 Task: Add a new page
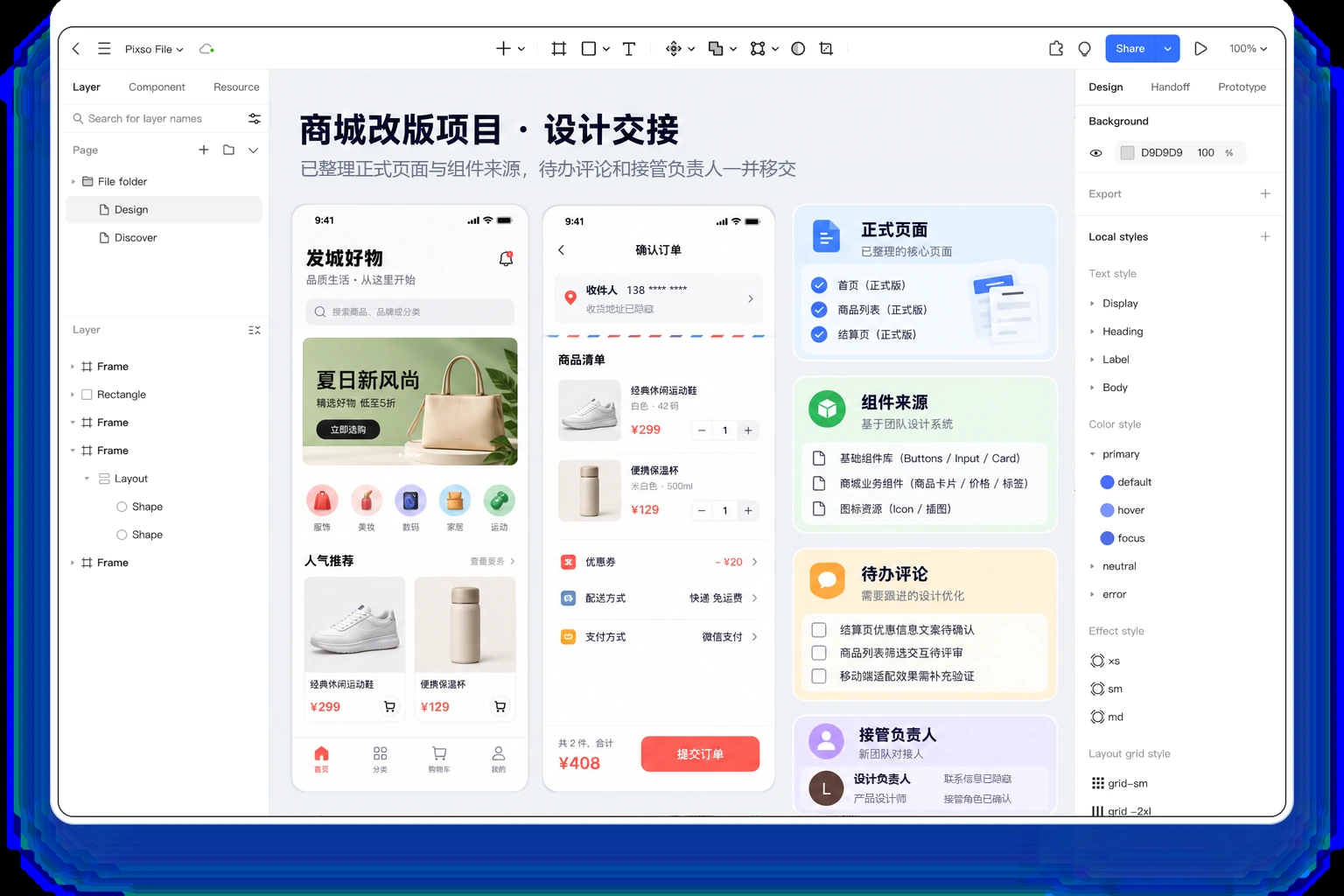click(x=204, y=150)
